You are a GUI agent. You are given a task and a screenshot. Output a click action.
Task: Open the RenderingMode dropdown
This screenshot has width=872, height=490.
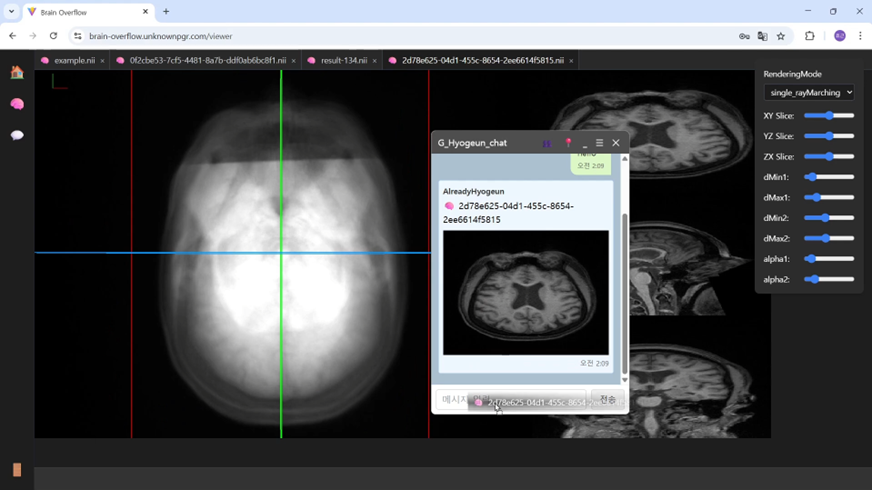[x=809, y=92]
